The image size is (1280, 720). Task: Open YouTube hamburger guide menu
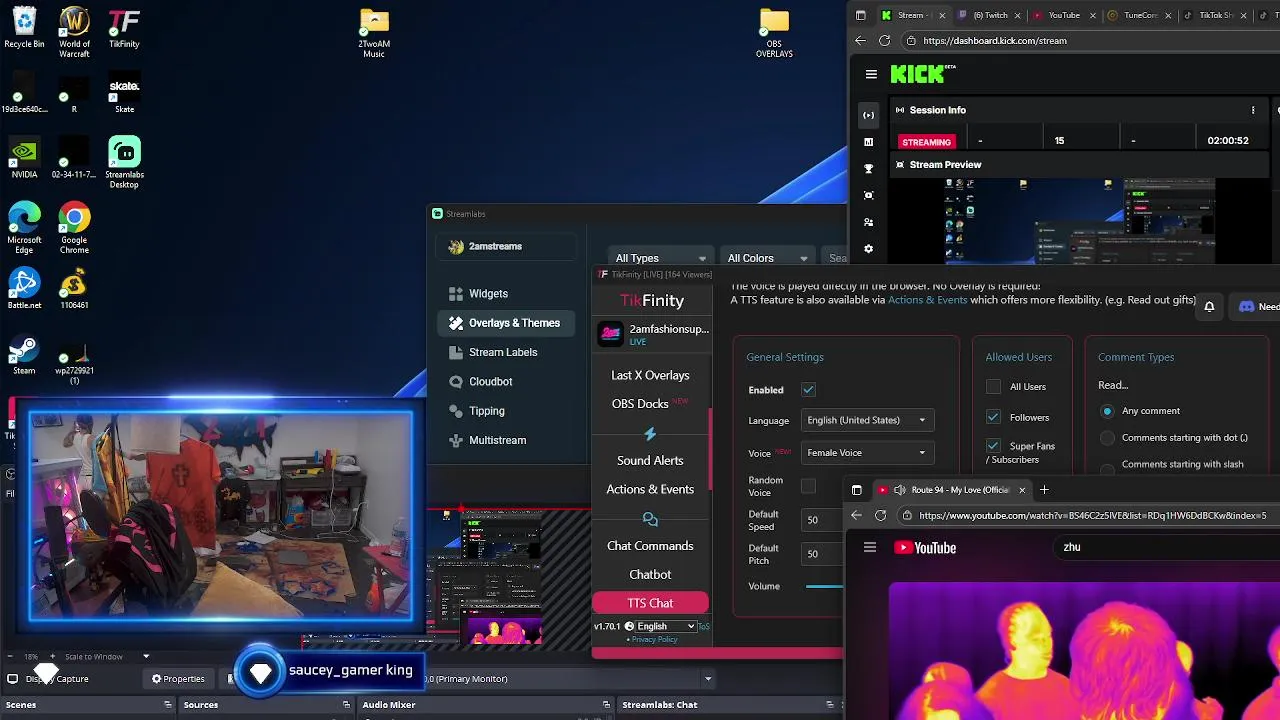coord(869,547)
